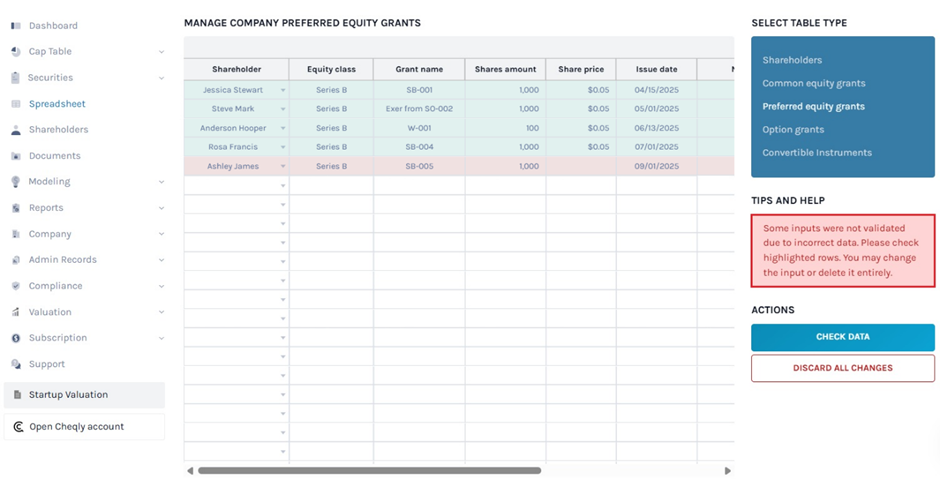Viewport: 940px width, 479px height.
Task: Open Ashley James shareholder dropdown arrow
Action: coord(282,167)
